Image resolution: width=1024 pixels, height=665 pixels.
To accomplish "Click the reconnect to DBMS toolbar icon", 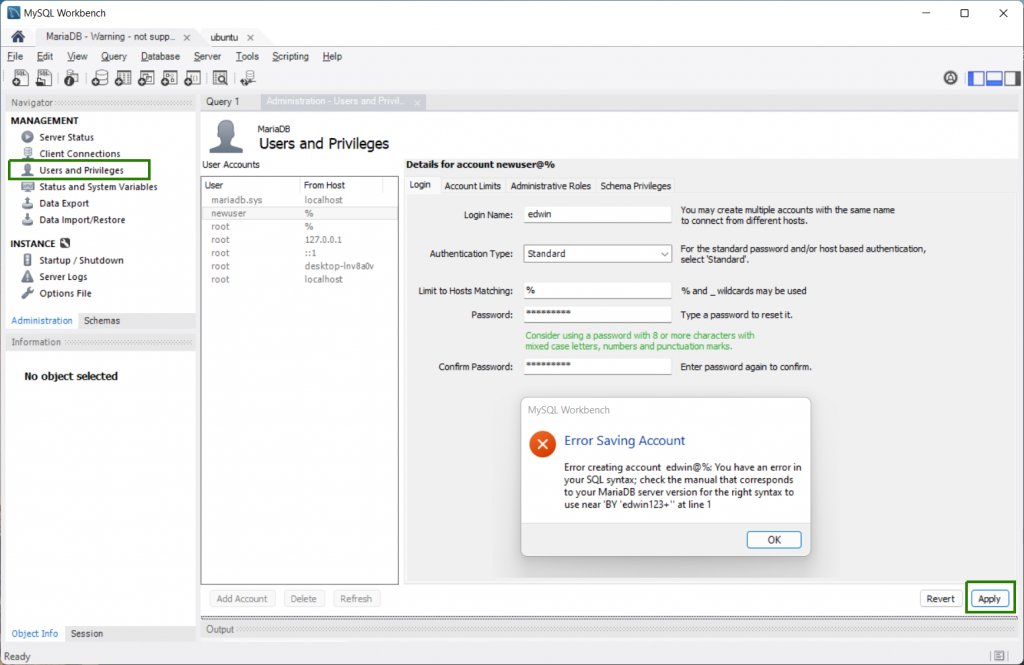I will [248, 78].
